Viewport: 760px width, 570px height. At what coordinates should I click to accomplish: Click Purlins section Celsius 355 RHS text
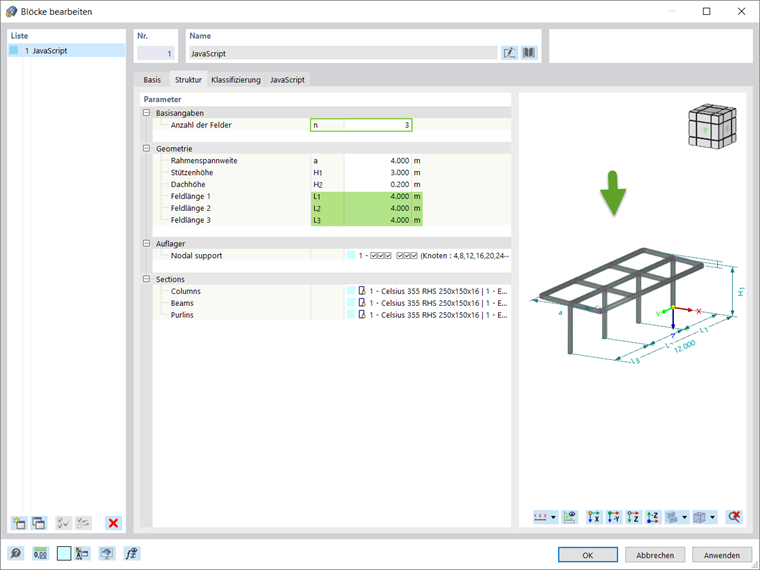tap(438, 315)
